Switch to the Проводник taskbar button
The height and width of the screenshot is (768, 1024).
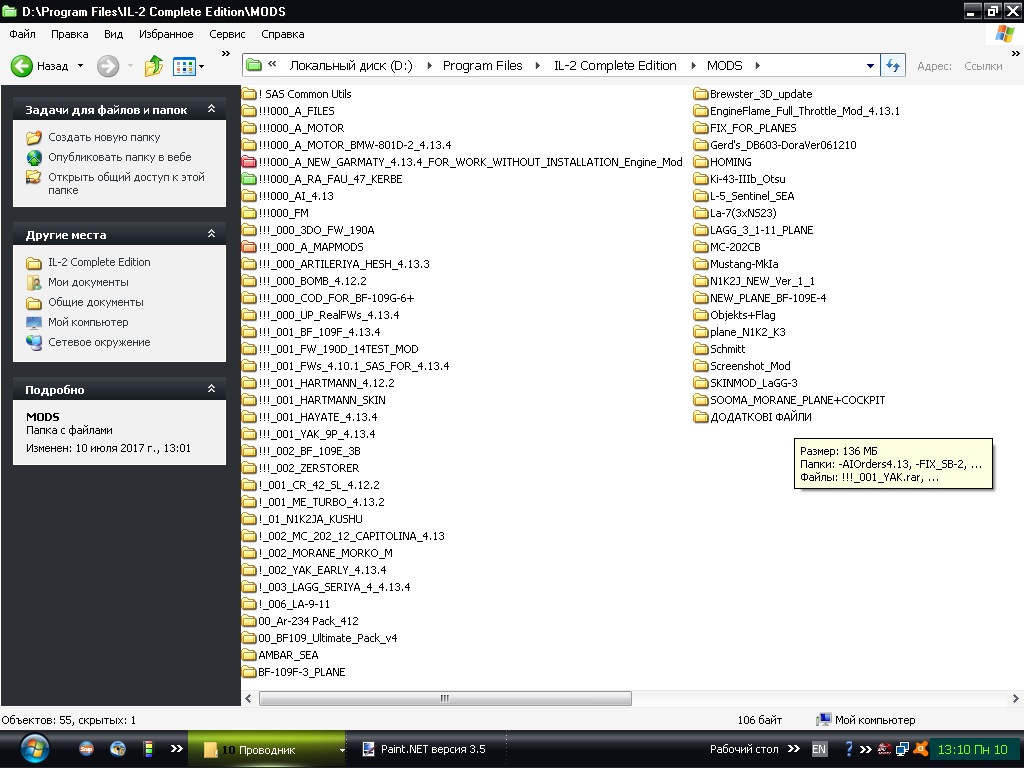tap(268, 749)
